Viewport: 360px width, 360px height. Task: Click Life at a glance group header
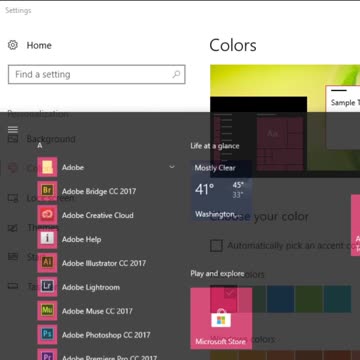point(215,146)
